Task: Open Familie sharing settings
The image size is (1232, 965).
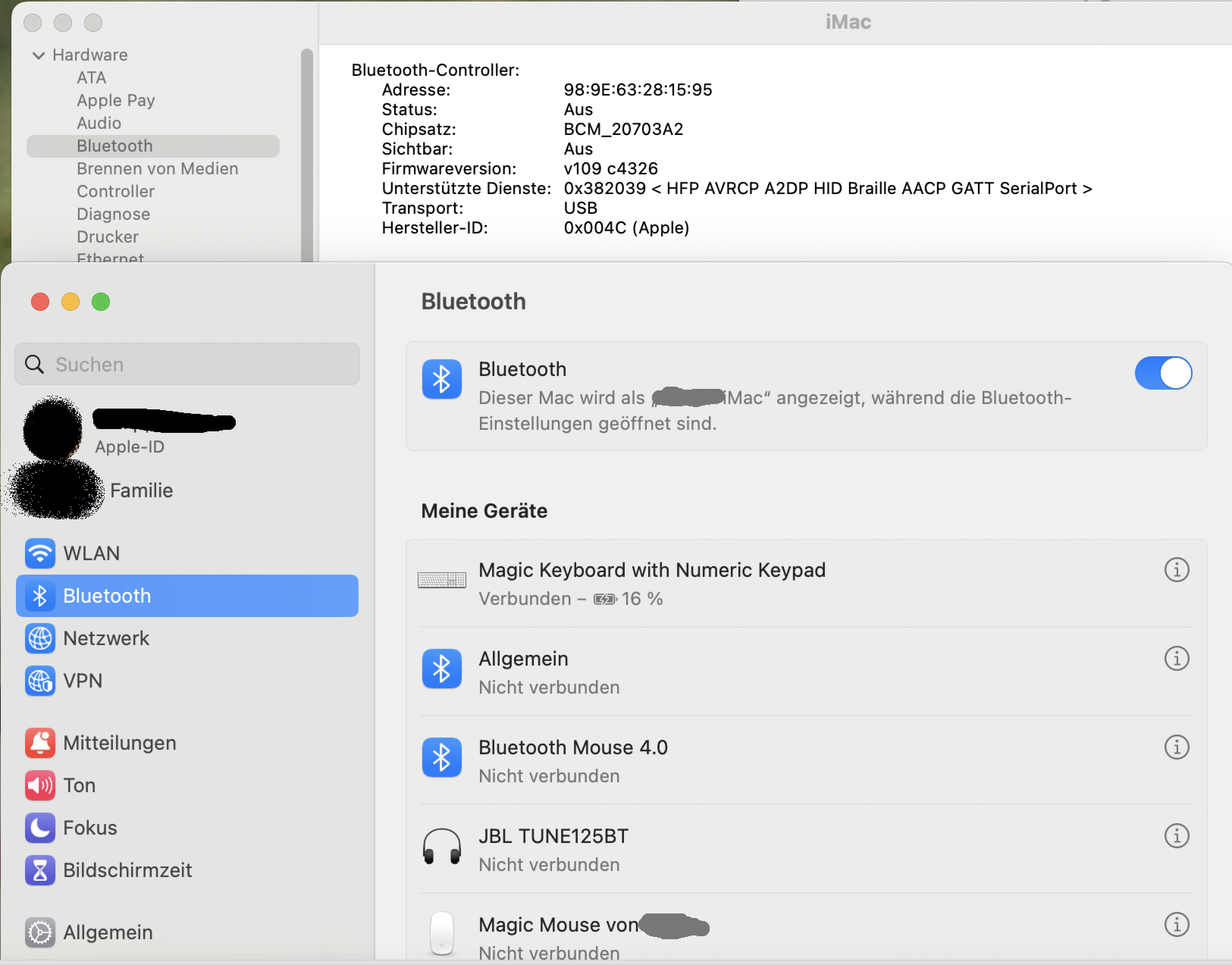Action: [x=141, y=490]
